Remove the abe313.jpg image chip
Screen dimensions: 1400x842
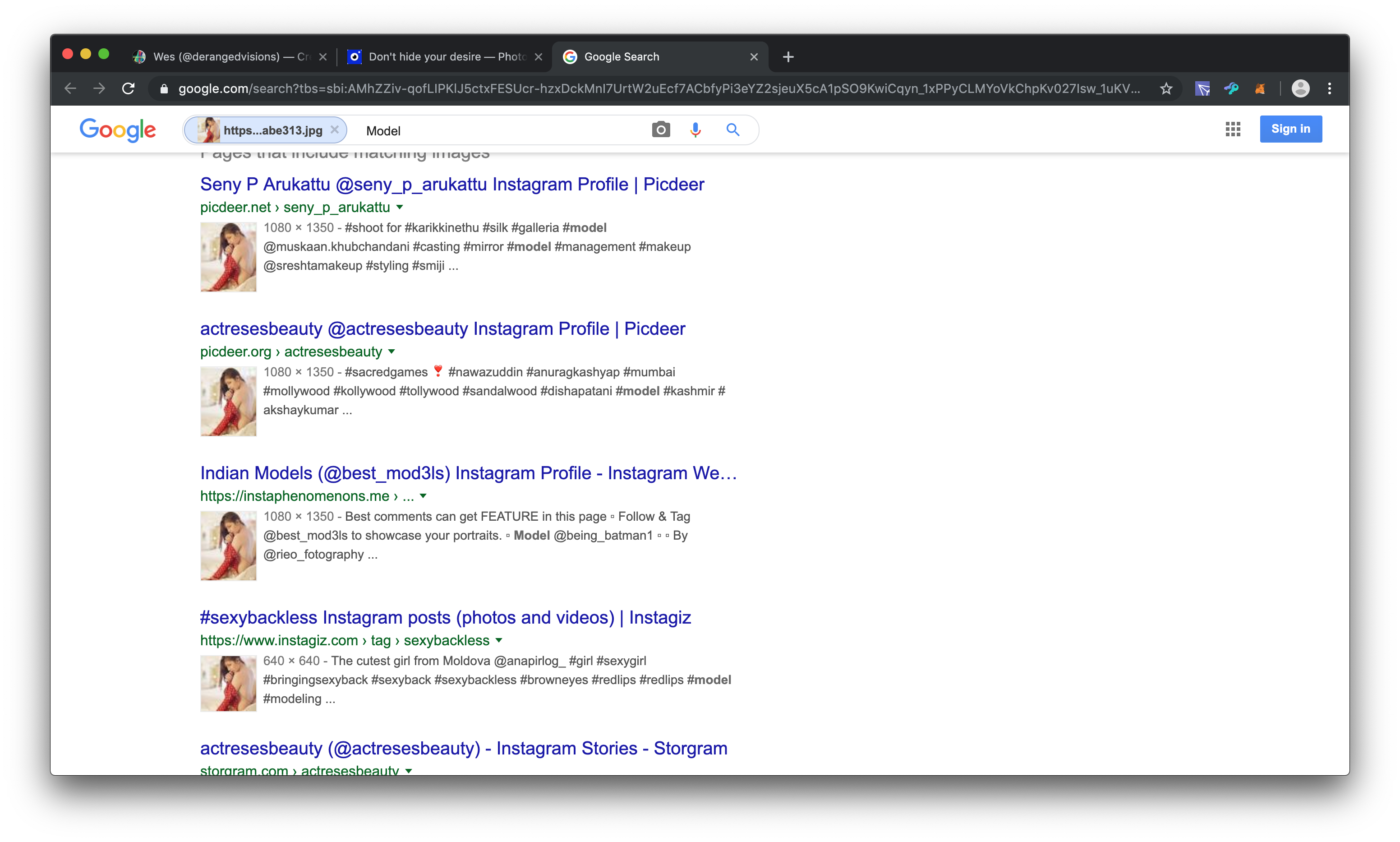click(335, 130)
